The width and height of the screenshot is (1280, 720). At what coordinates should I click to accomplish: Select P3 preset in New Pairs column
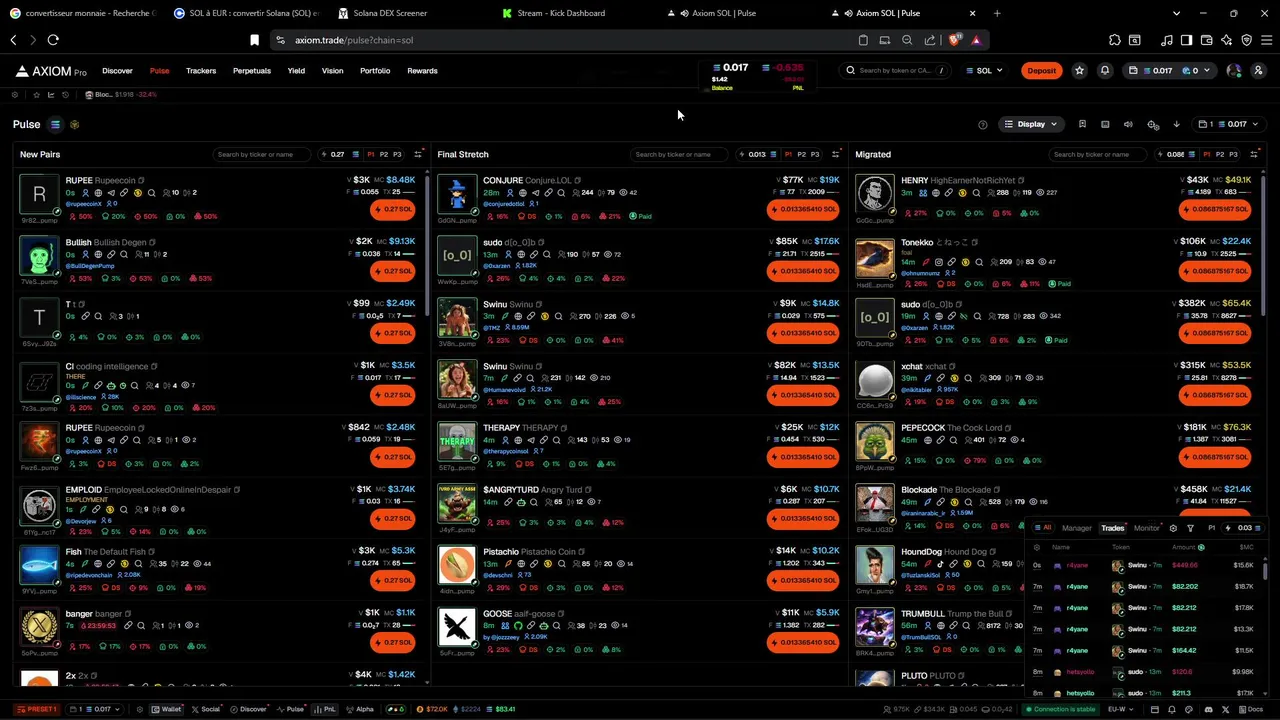(396, 155)
